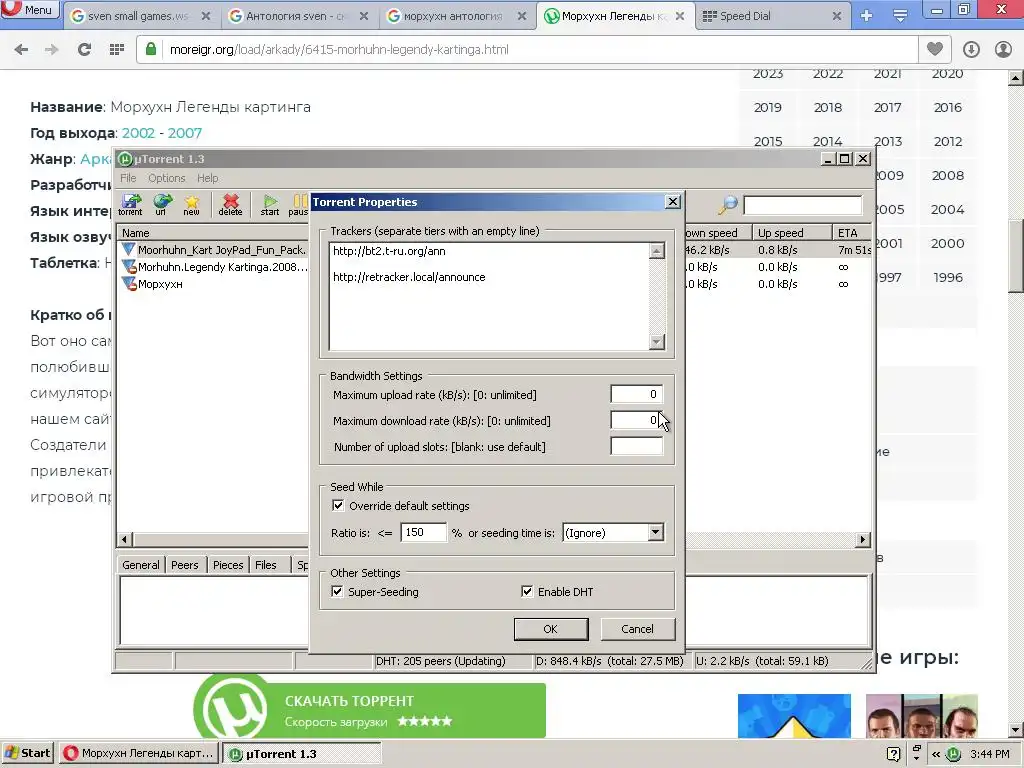Click the uTorrent search text box
The height and width of the screenshot is (768, 1024).
(803, 205)
